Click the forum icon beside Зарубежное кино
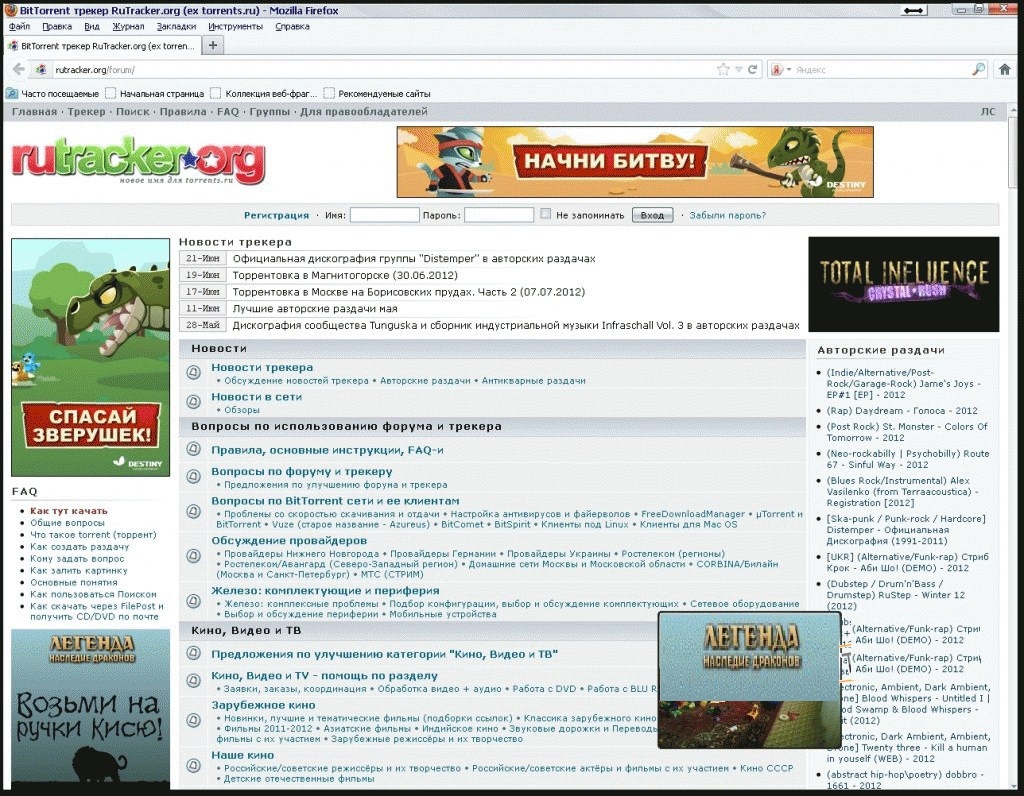The height and width of the screenshot is (796, 1024). point(193,720)
